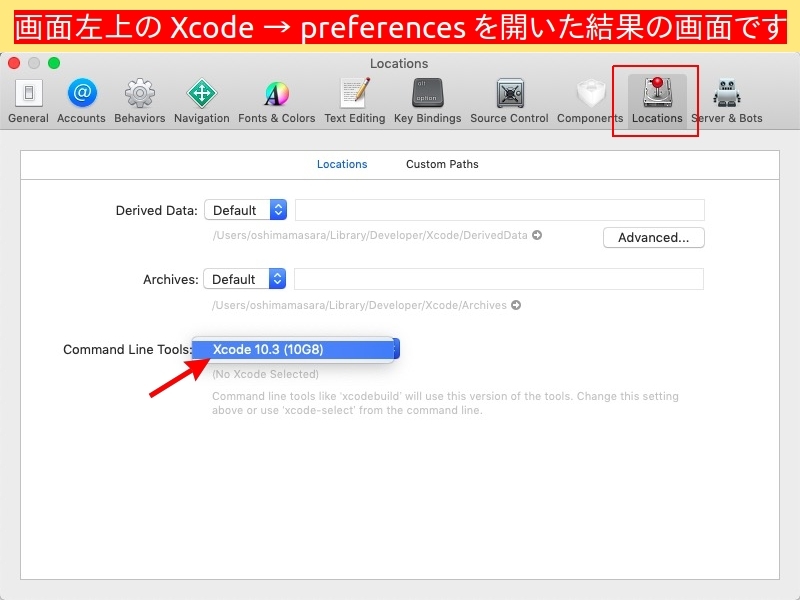
Task: Open the Navigation preferences pane
Action: 202,101
